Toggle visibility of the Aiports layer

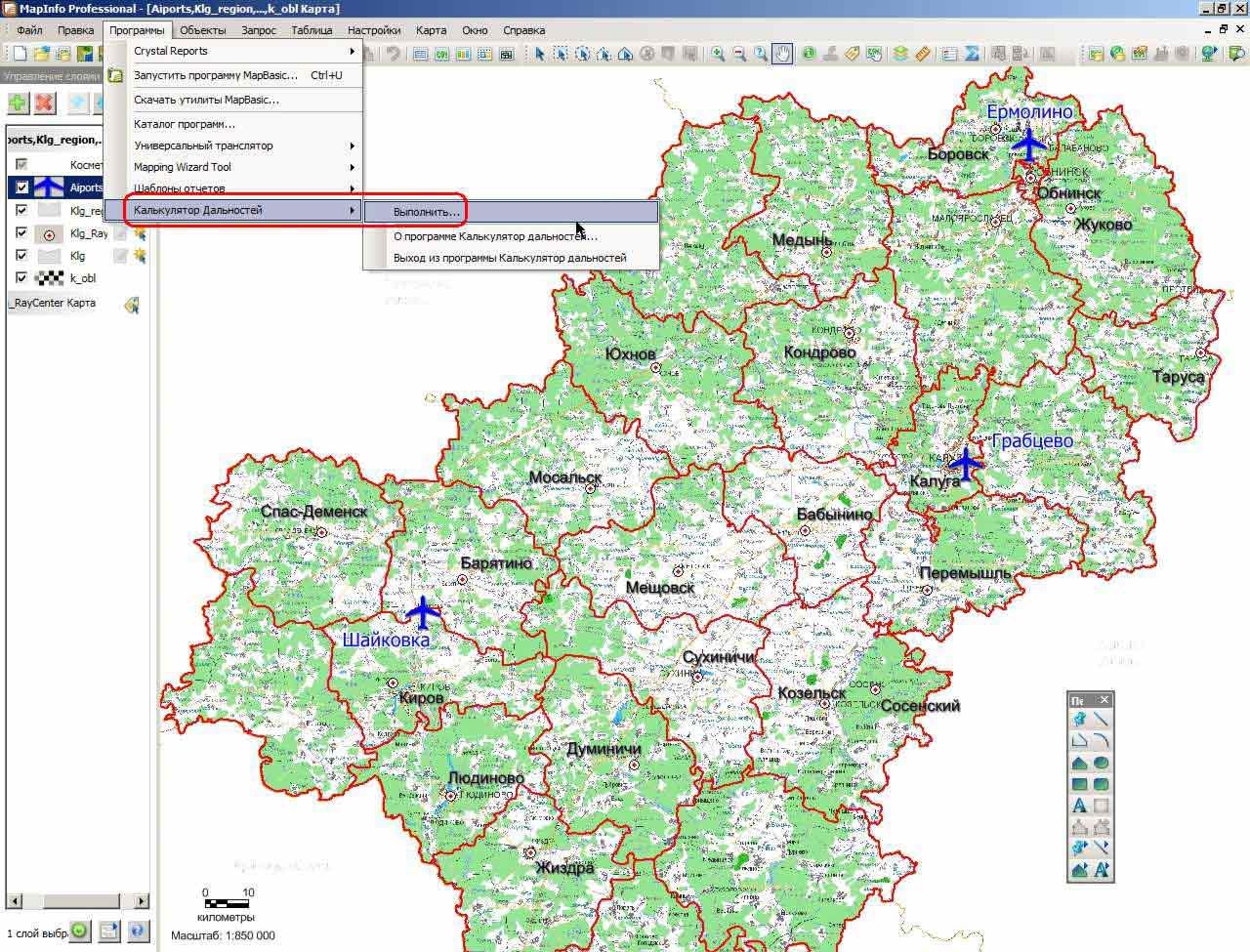point(21,187)
